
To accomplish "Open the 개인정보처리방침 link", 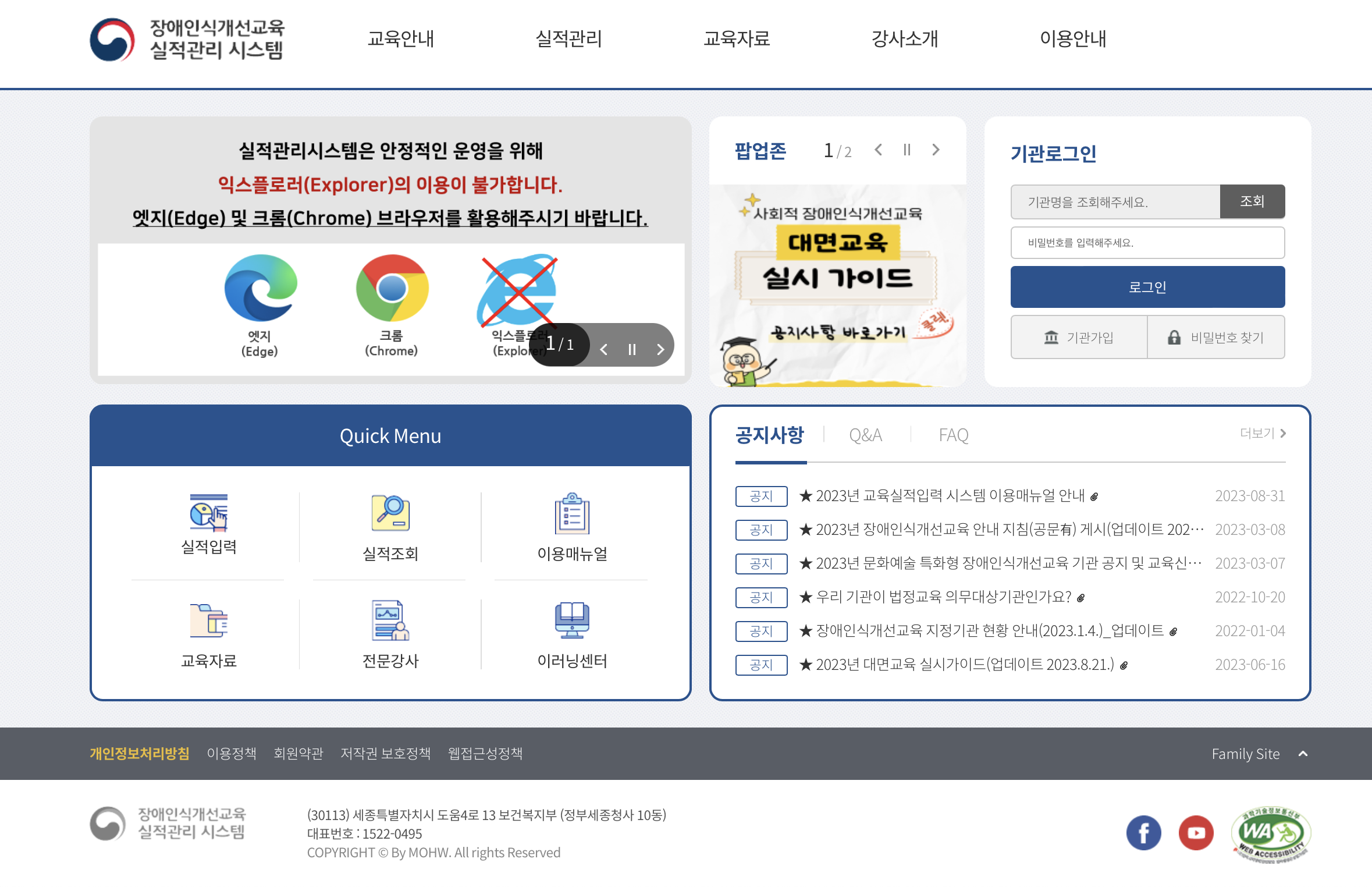I will (x=140, y=753).
